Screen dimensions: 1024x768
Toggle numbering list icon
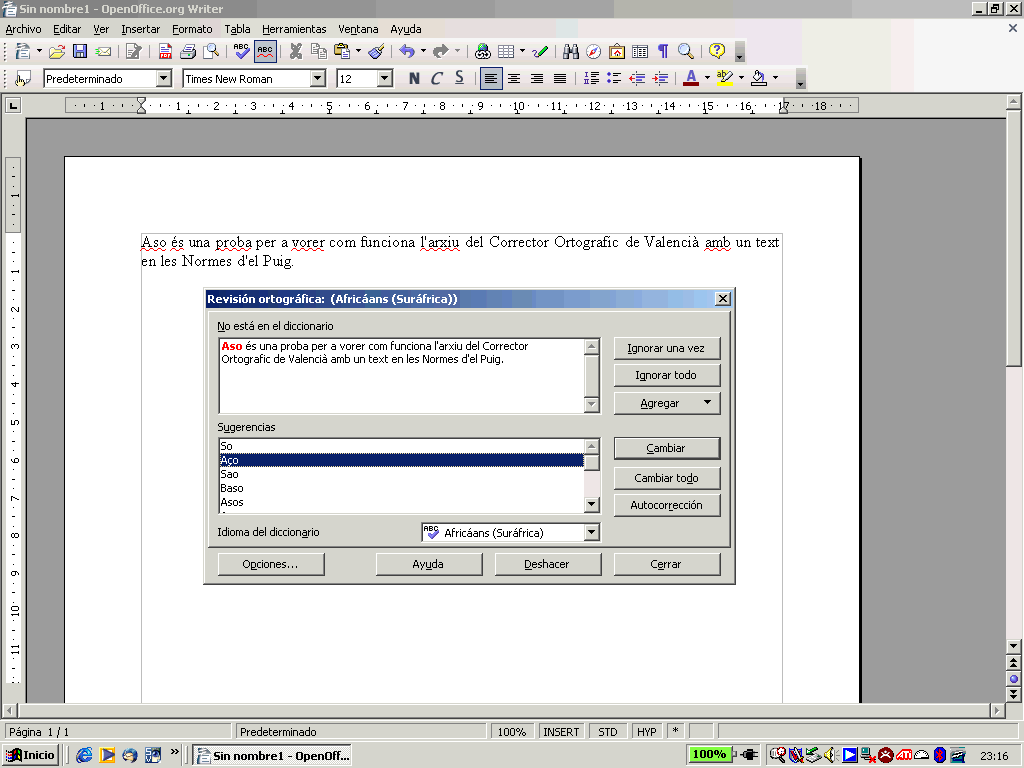pyautogui.click(x=591, y=79)
